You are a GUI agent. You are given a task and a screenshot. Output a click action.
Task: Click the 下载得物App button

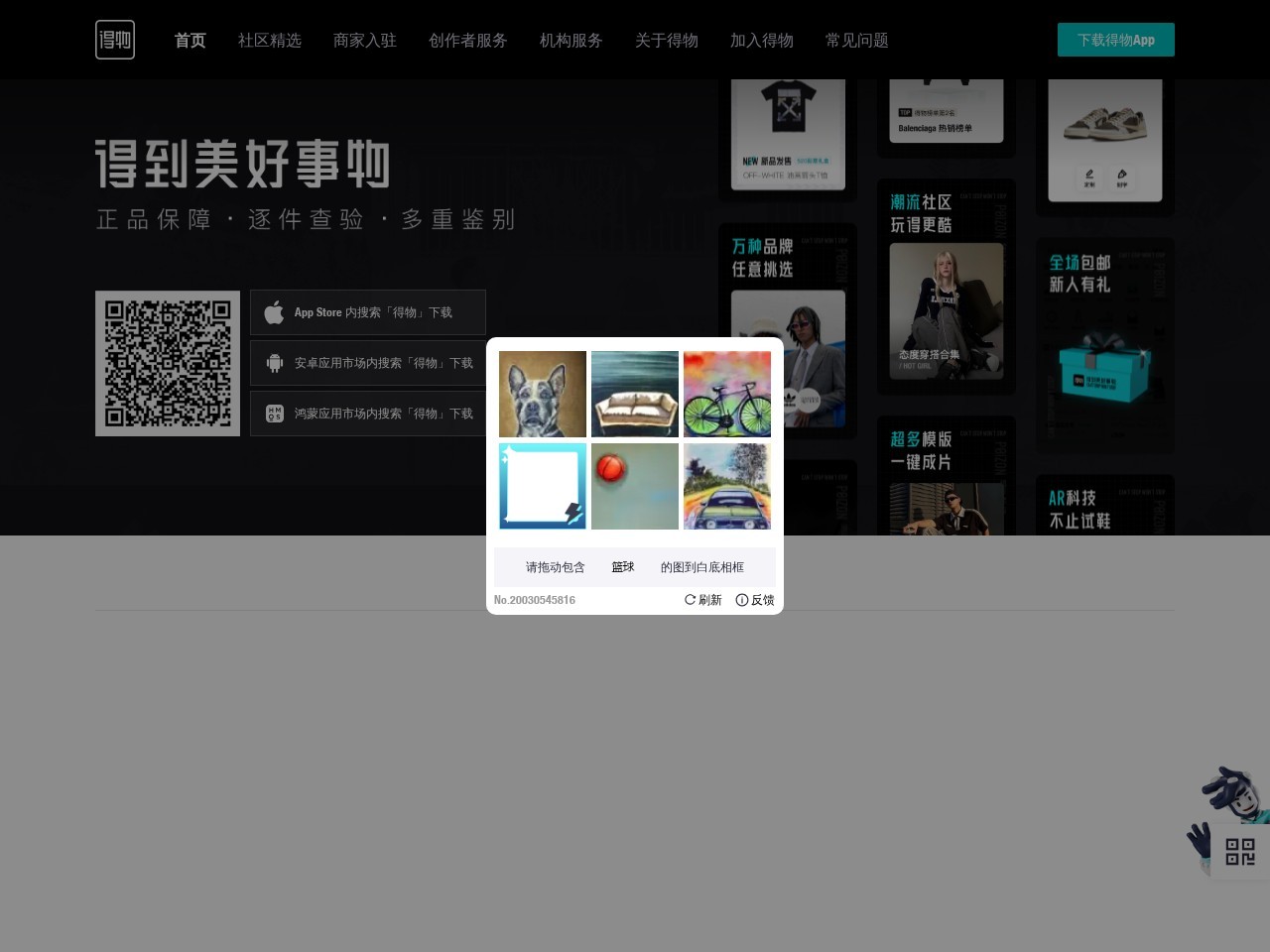pyautogui.click(x=1116, y=40)
